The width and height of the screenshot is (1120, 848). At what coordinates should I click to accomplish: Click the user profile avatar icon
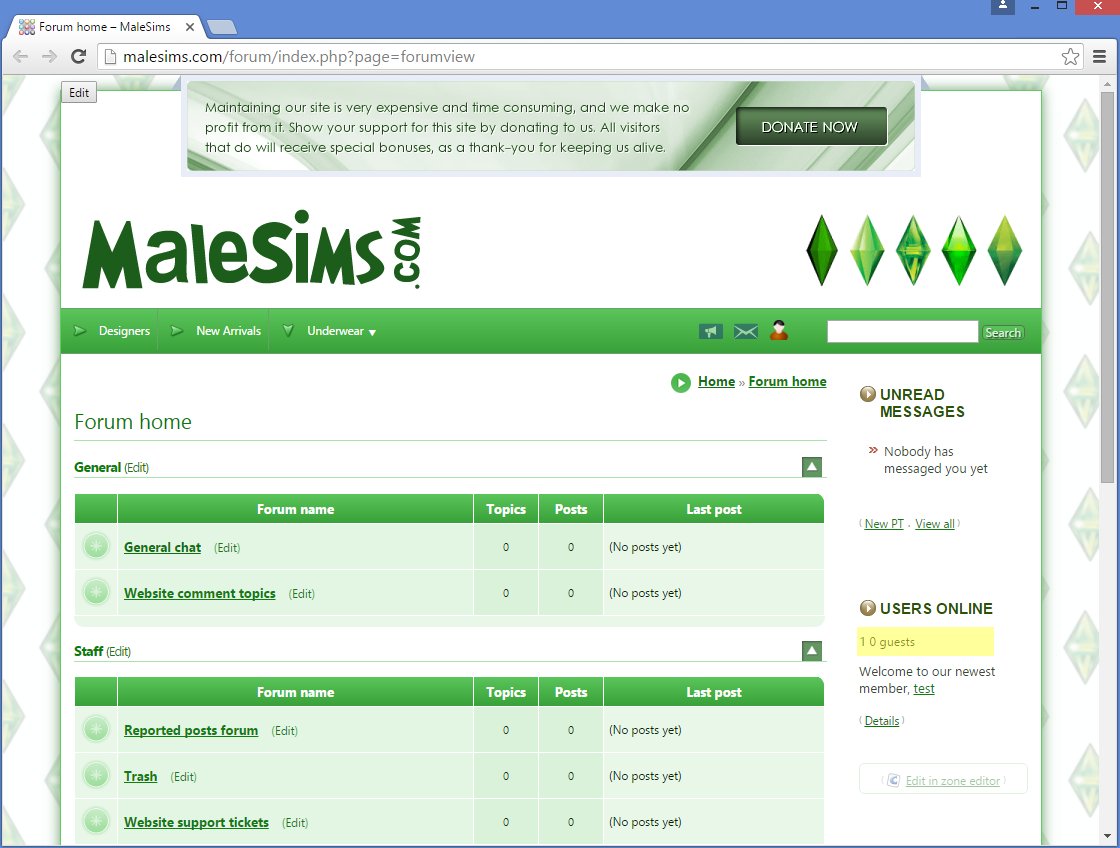click(779, 331)
